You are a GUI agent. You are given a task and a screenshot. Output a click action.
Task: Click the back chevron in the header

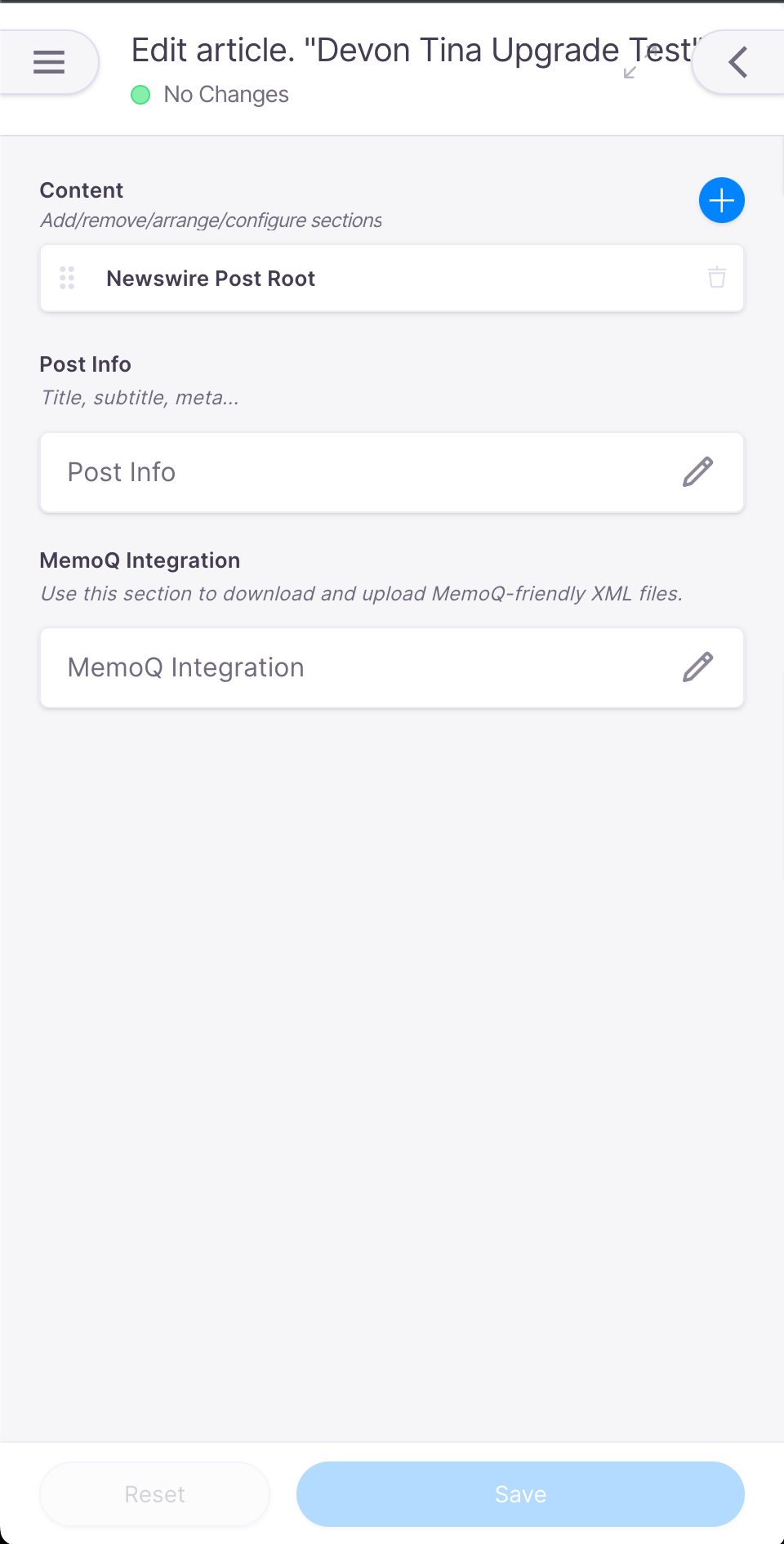click(x=737, y=62)
